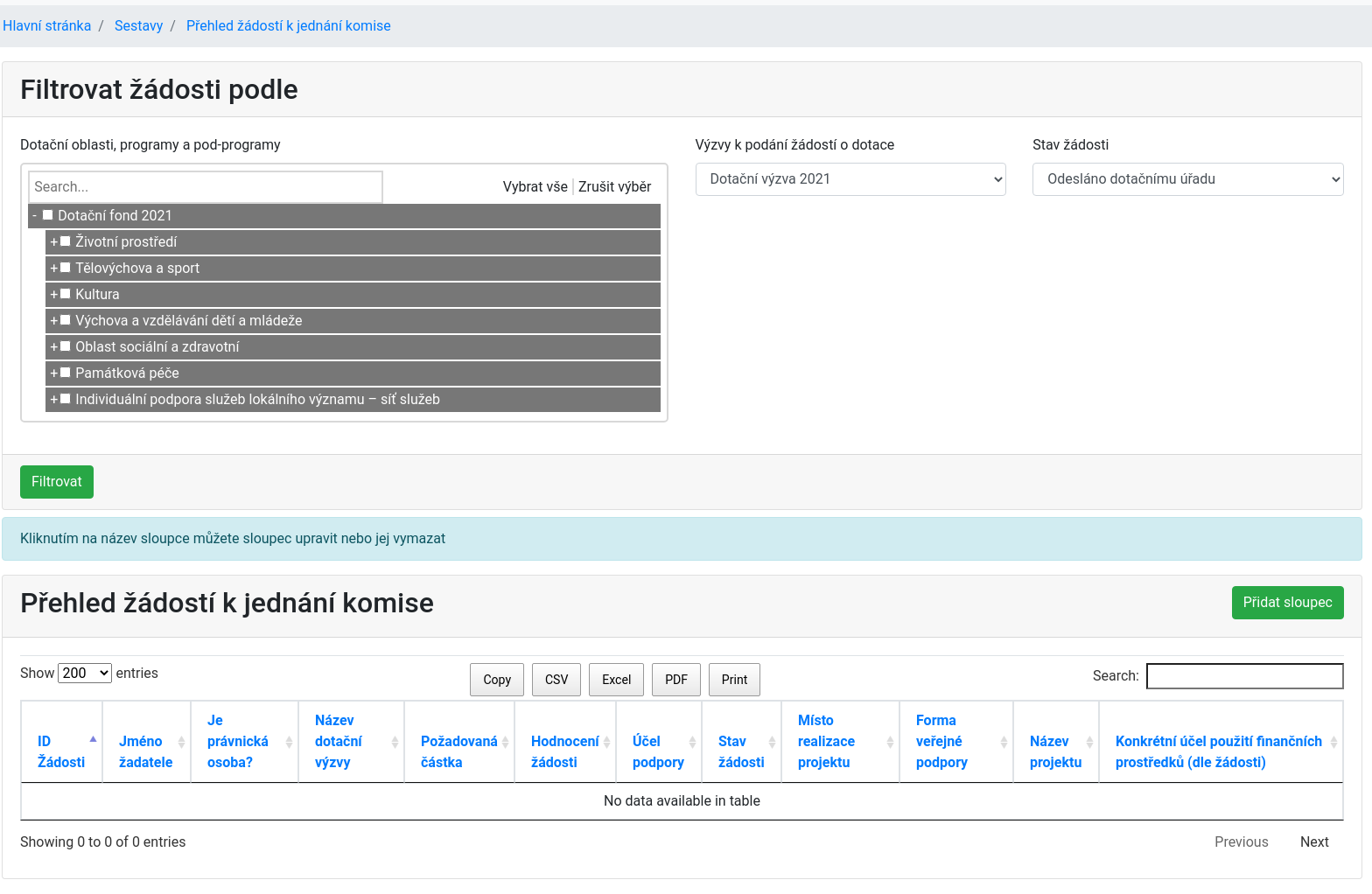
Task: Tick the Kultura checkbox
Action: pos(66,294)
